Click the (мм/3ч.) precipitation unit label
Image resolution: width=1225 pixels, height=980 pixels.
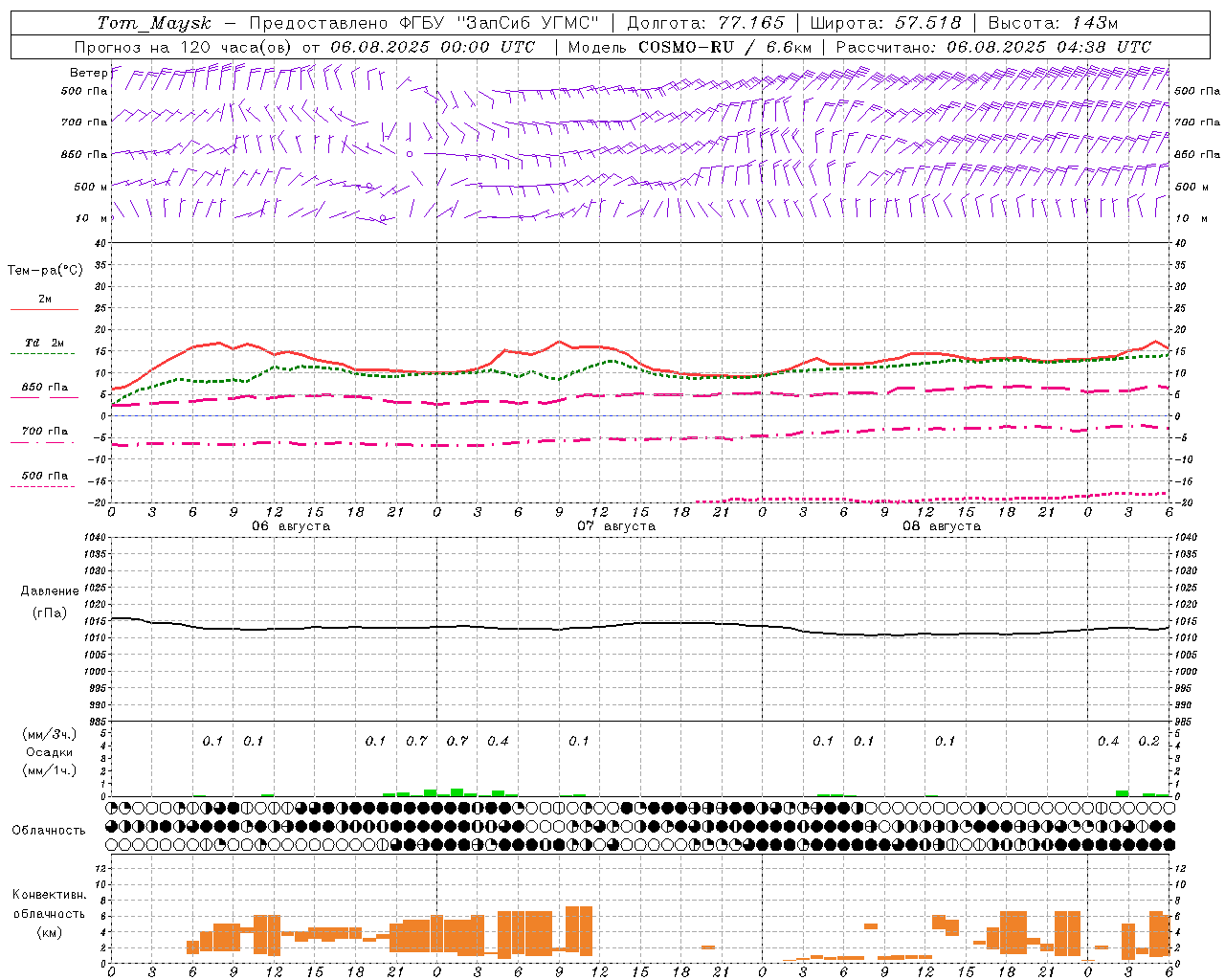point(50,735)
